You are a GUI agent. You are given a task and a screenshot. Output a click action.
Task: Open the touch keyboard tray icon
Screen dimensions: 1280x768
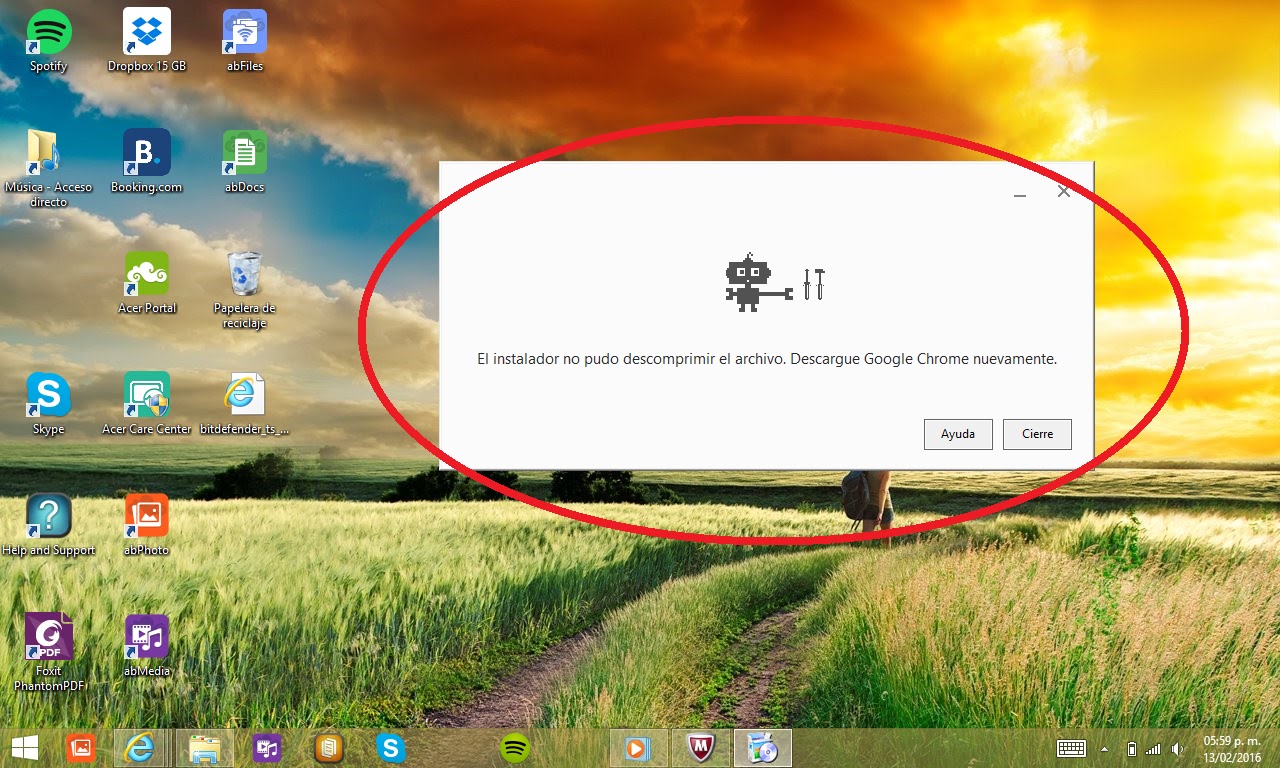click(x=1072, y=748)
